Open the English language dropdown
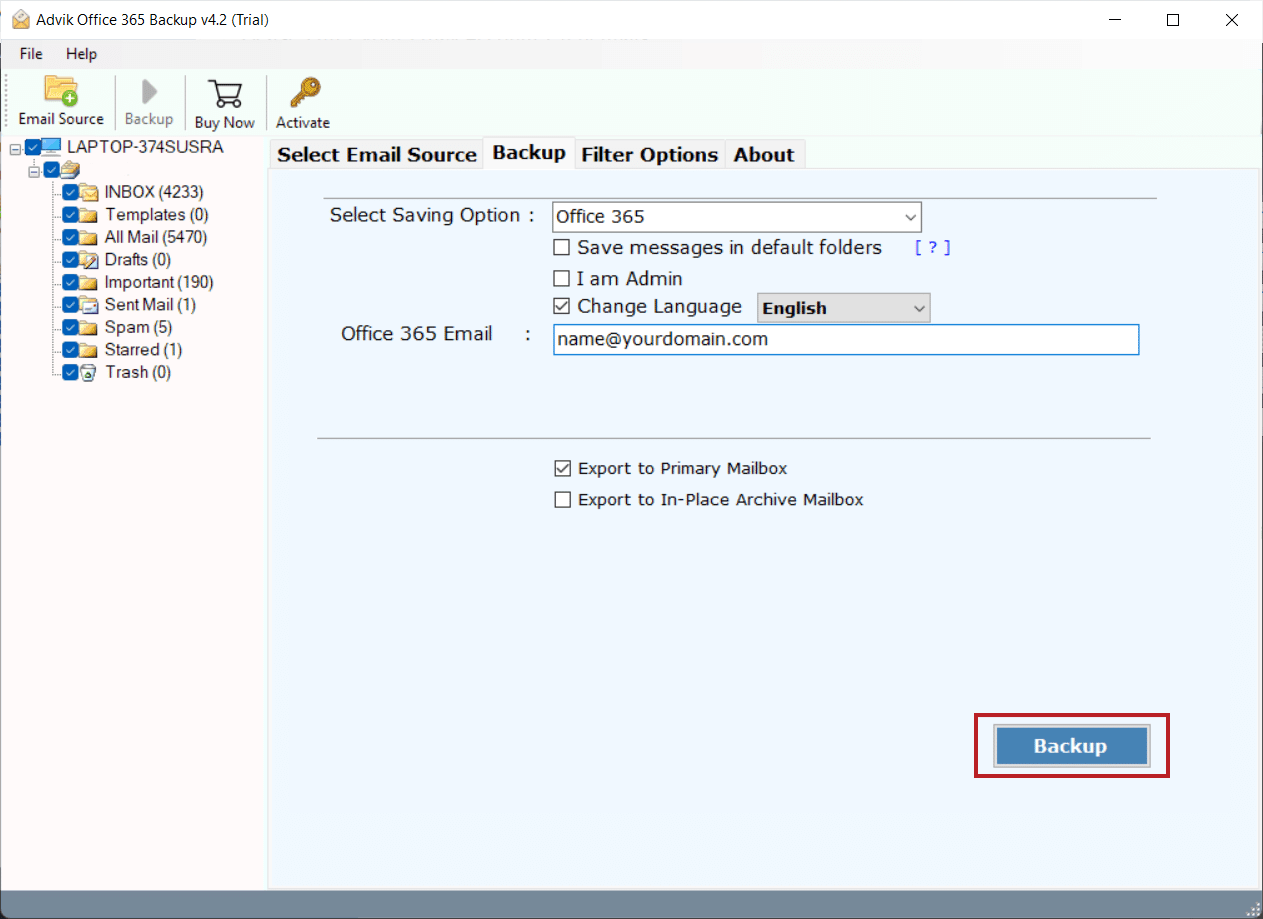 point(844,308)
